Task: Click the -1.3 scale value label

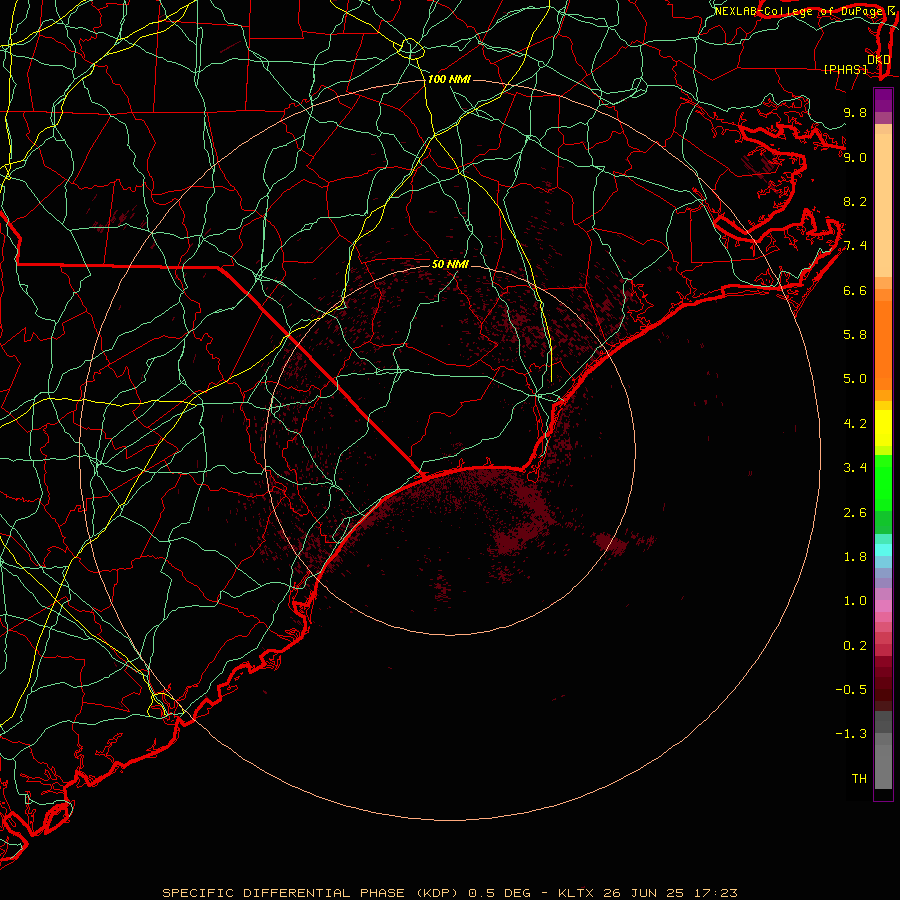Action: pos(851,734)
